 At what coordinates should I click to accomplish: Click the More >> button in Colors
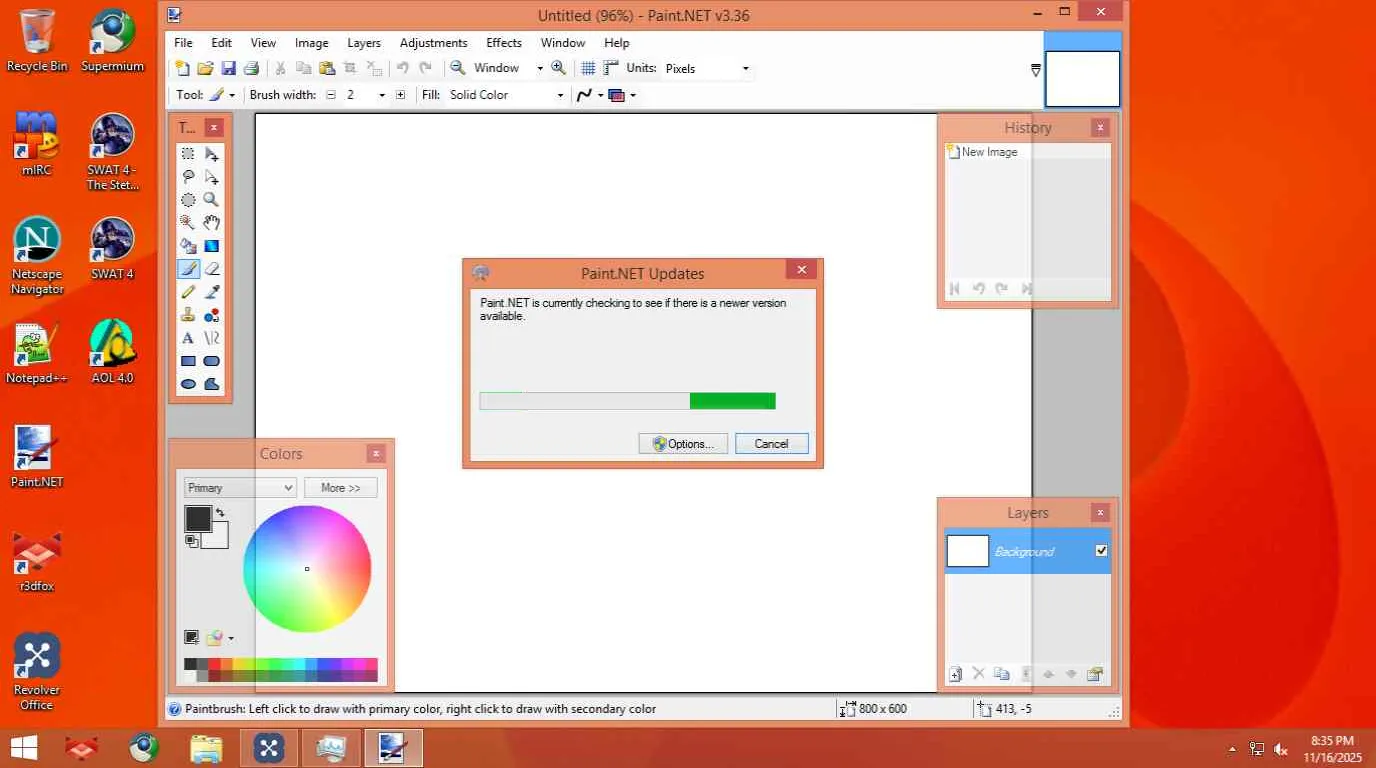(340, 488)
